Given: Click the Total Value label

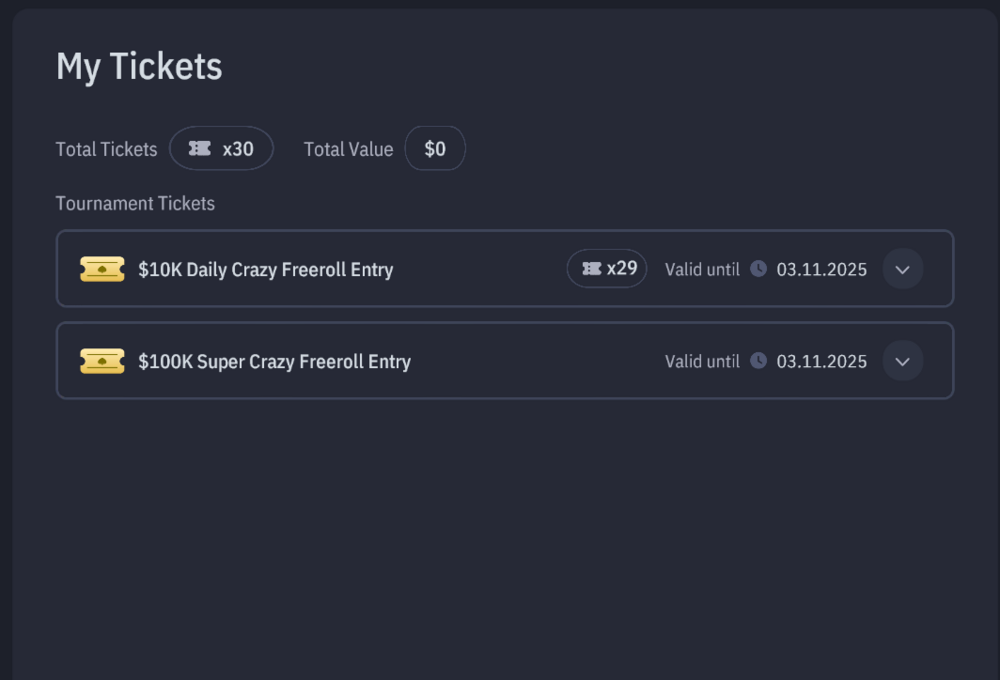Looking at the screenshot, I should 348,150.
